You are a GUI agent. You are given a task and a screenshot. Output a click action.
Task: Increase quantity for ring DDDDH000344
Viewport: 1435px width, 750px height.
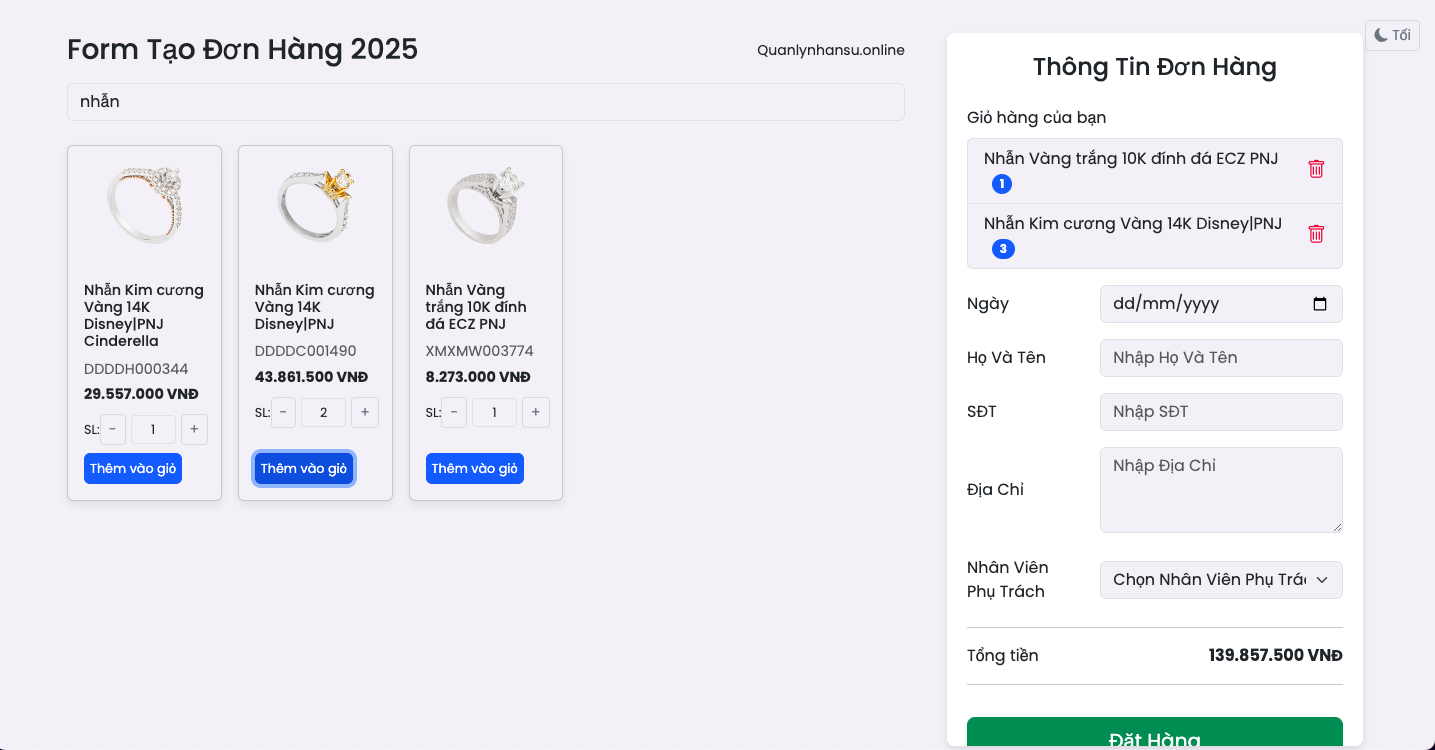point(194,429)
